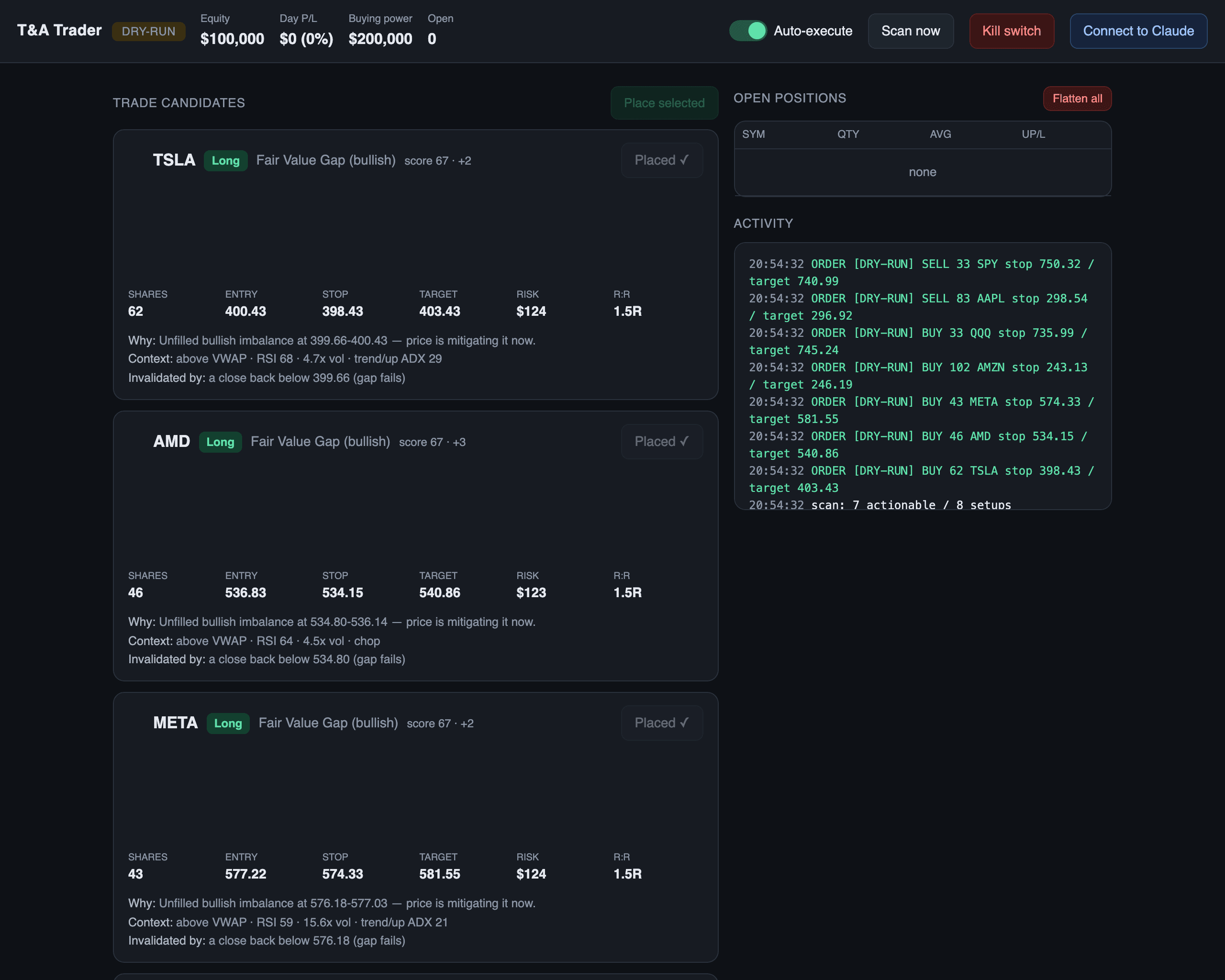Screen dimensions: 1225x980
Task: Click the BUY 33 QQQ order log entry
Action: [x=918, y=342]
